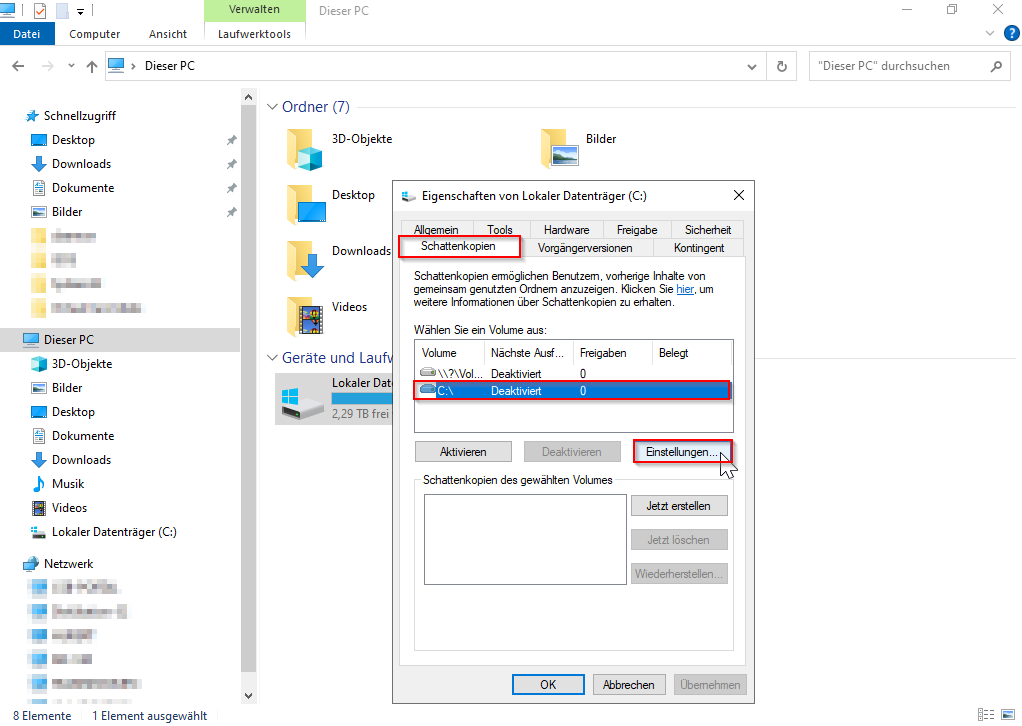Click the back arrow navigation icon
This screenshot has height=726, width=1022.
coord(18,66)
